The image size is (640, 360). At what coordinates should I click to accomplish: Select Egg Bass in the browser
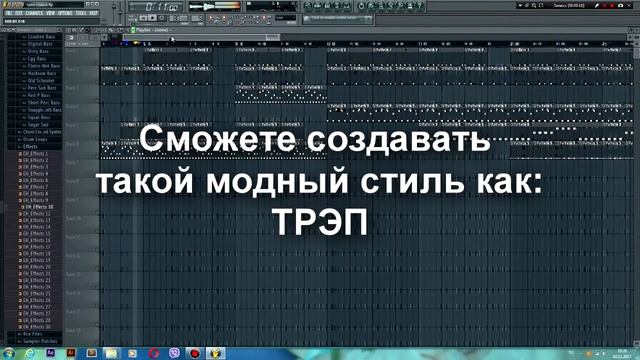pyautogui.click(x=37, y=59)
